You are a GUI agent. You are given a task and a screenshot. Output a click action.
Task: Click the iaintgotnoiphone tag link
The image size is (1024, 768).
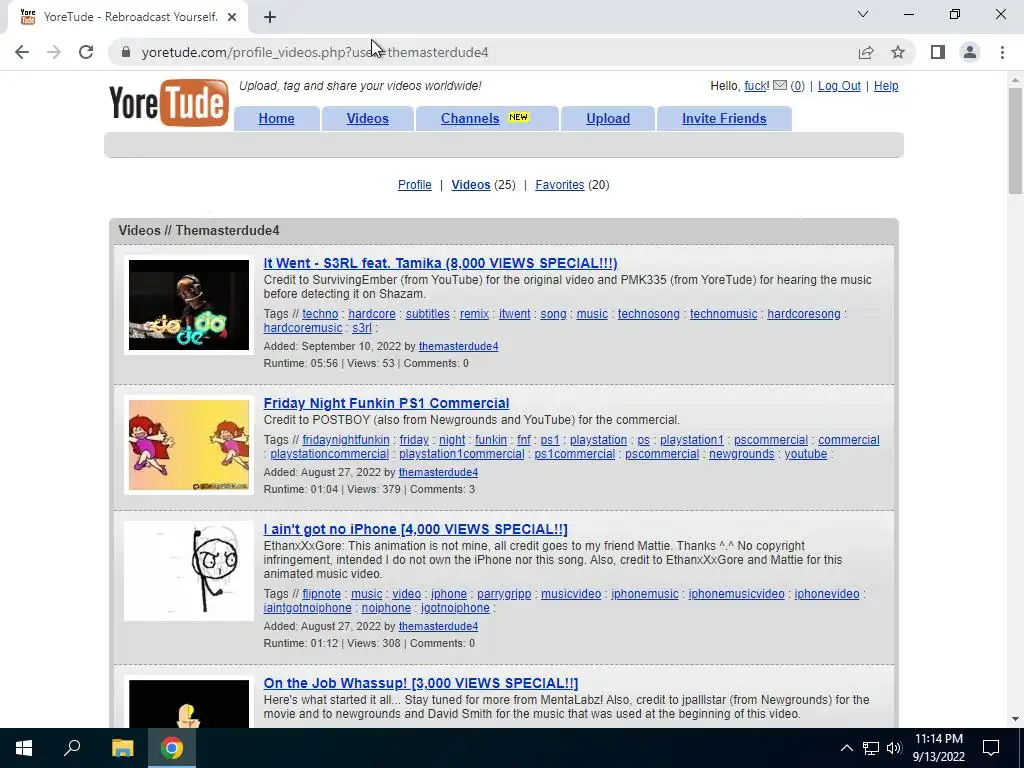click(307, 608)
